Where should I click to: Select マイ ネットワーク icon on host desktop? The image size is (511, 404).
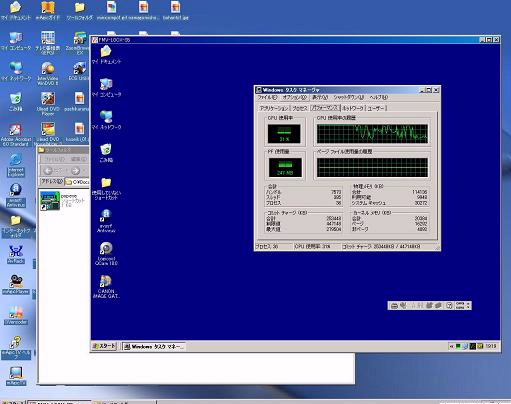pyautogui.click(x=16, y=72)
